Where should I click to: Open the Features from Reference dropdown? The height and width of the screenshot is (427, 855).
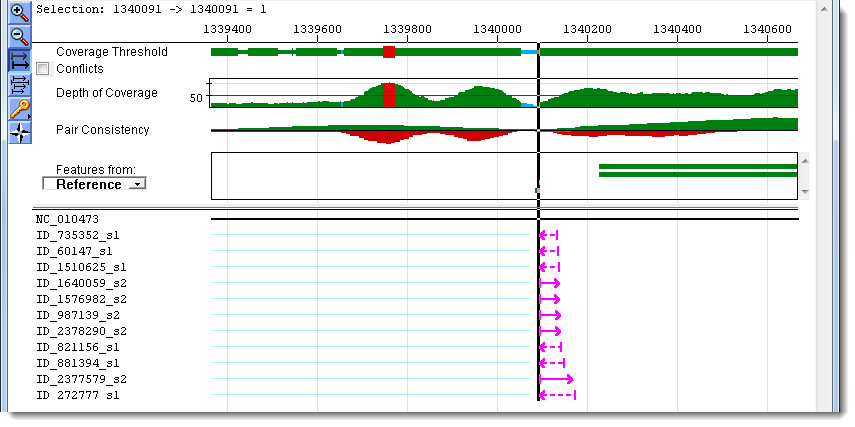tap(94, 184)
